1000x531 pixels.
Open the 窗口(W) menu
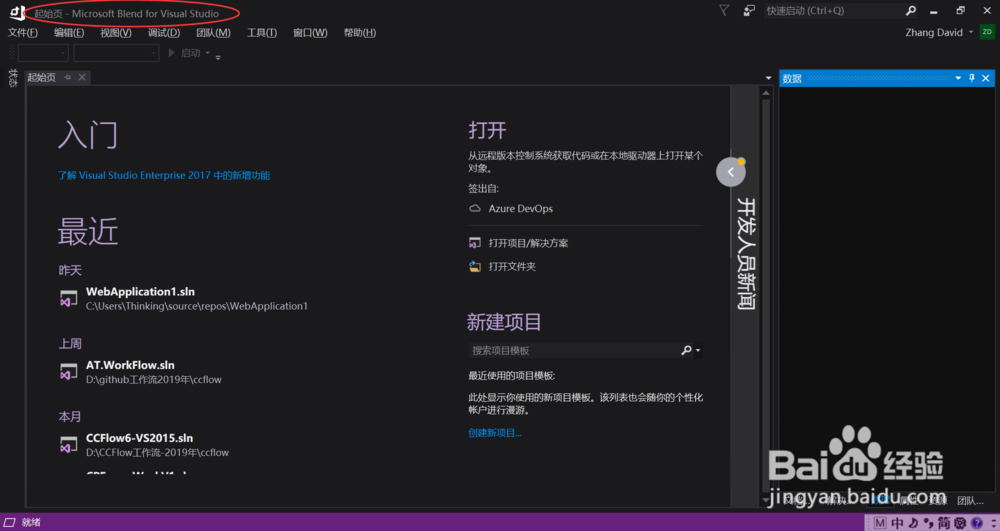[310, 33]
